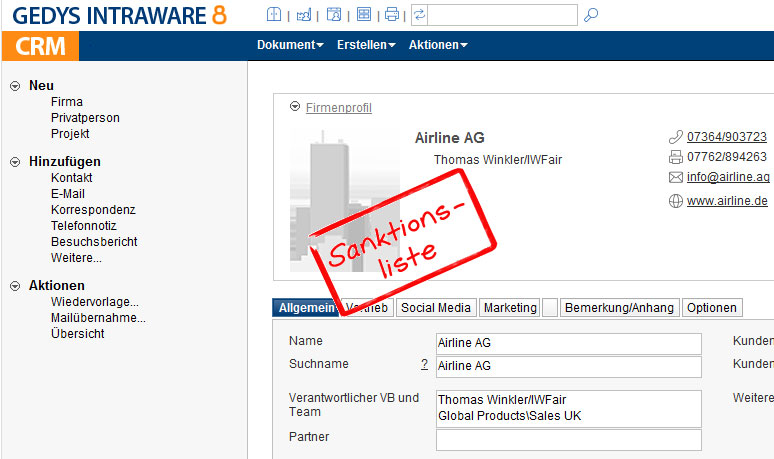Open the info@airline.ag email link
Screen dimensions: 774x459
[x=727, y=177]
